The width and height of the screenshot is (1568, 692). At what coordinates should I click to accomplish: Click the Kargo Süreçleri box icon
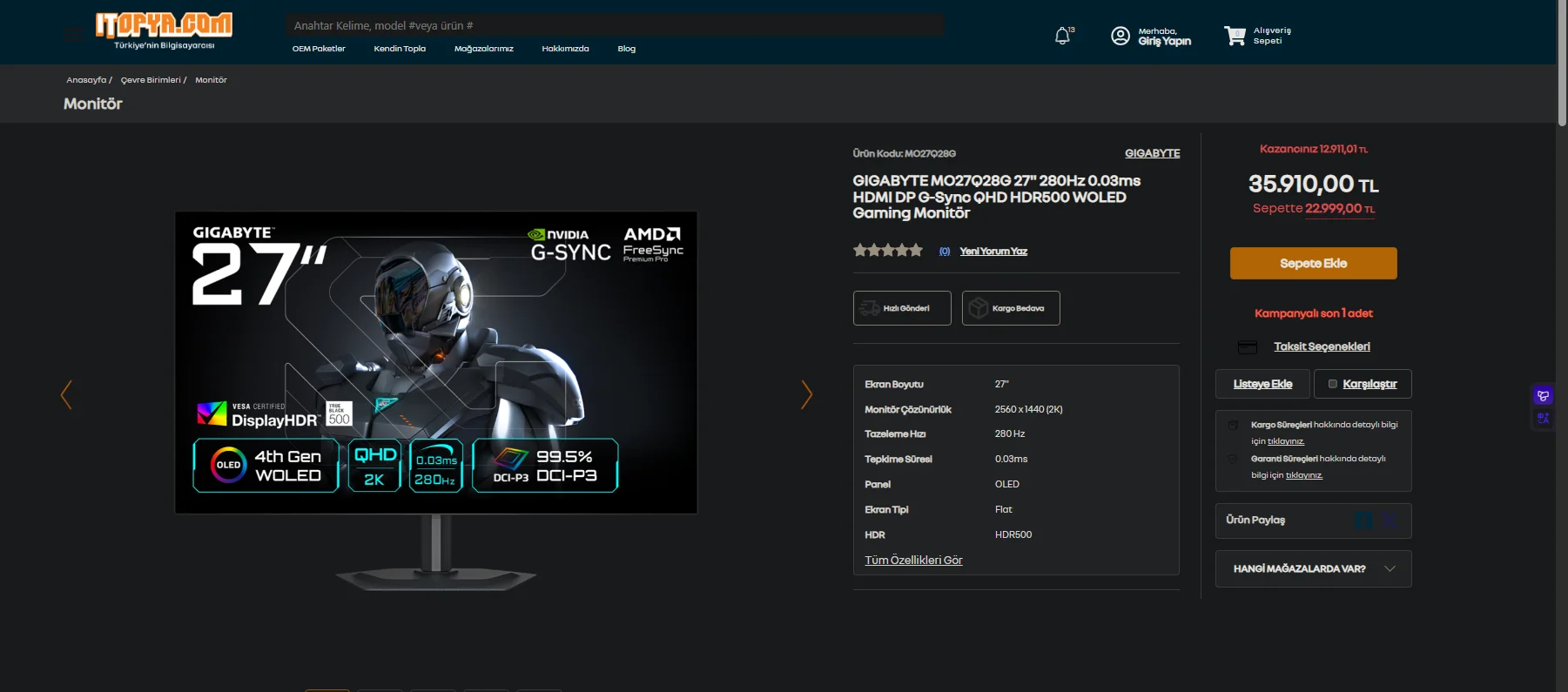click(x=1233, y=425)
